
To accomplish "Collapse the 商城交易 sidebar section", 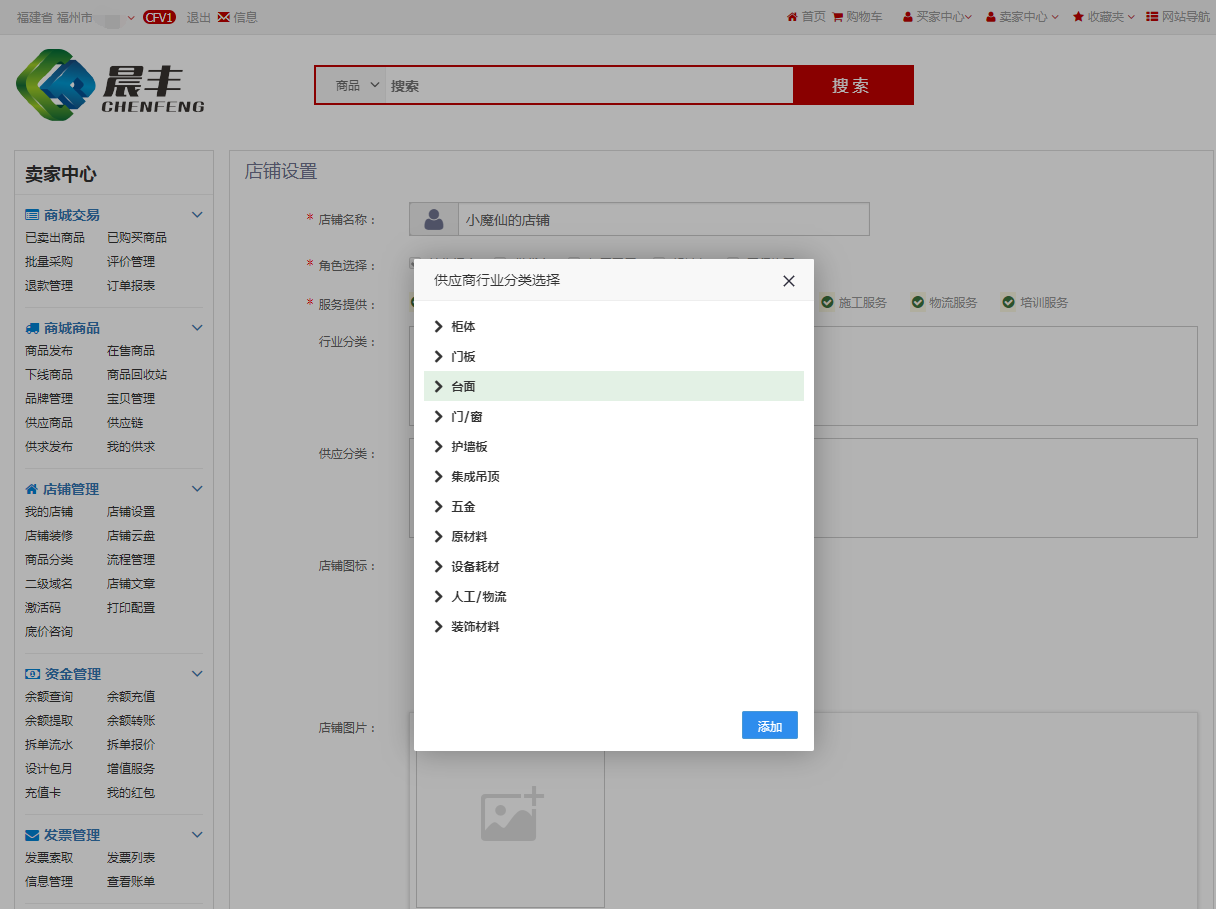I will click(x=197, y=215).
